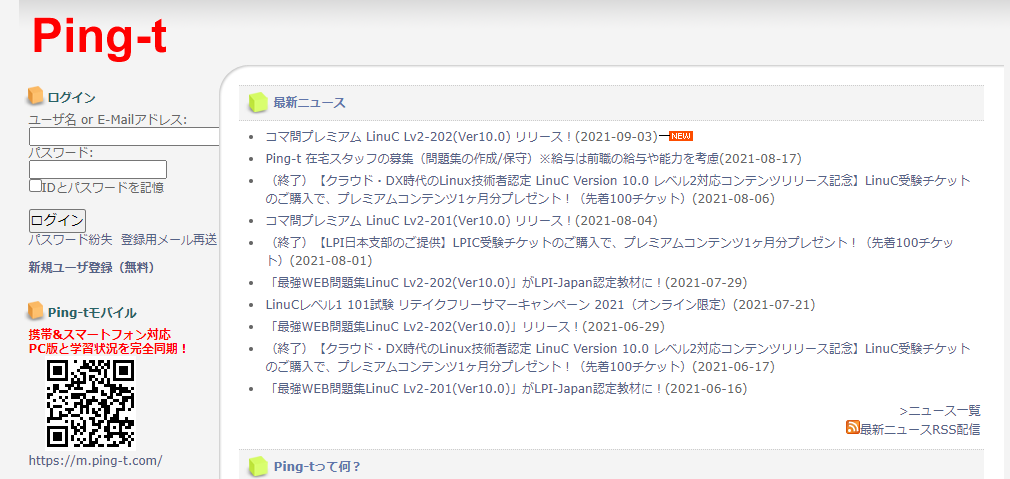Open the （終了）LinuC受験チケット news dated 2021-06-17

pyautogui.click(x=618, y=357)
